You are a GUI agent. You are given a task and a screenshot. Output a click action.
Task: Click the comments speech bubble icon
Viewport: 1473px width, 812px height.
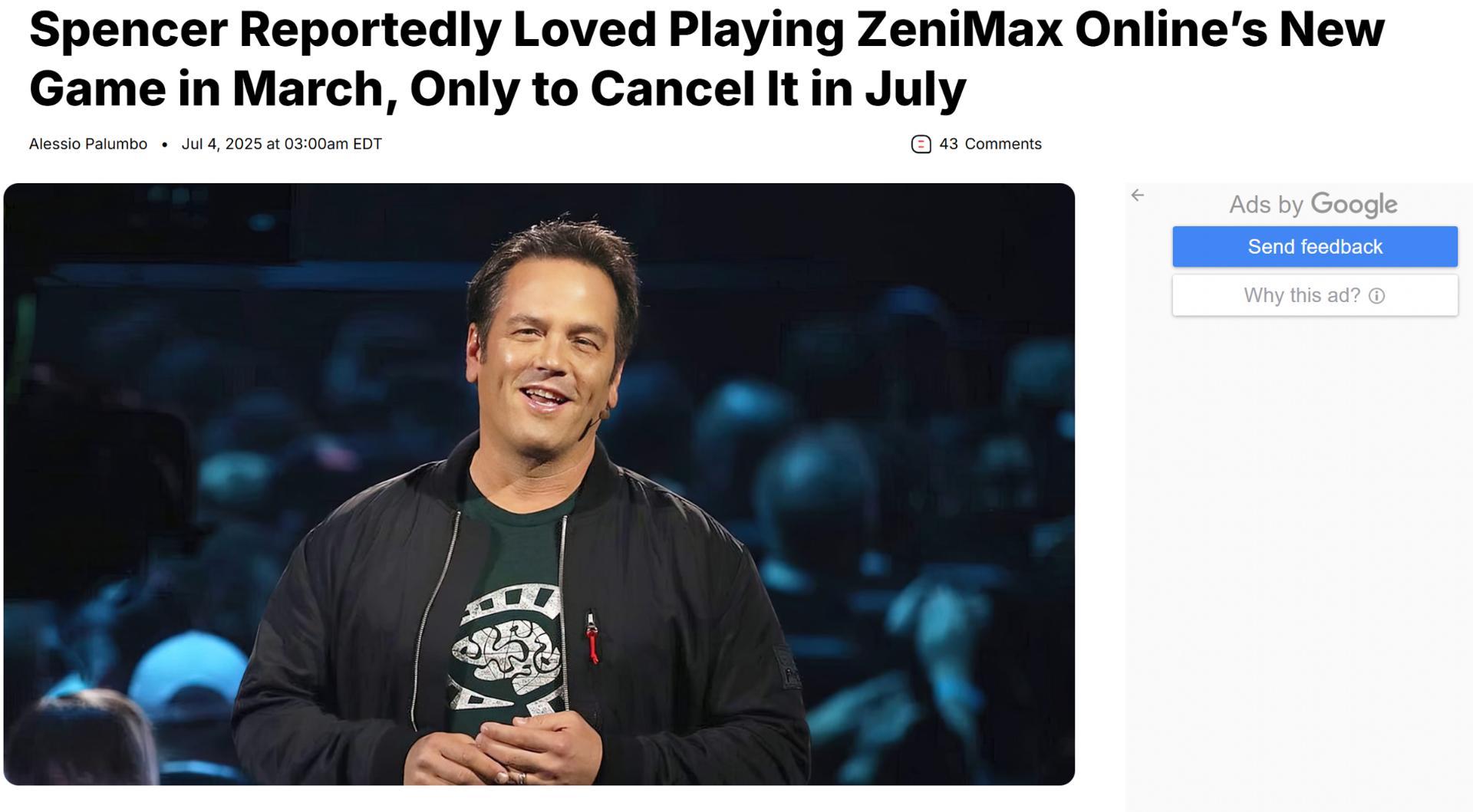tap(921, 144)
